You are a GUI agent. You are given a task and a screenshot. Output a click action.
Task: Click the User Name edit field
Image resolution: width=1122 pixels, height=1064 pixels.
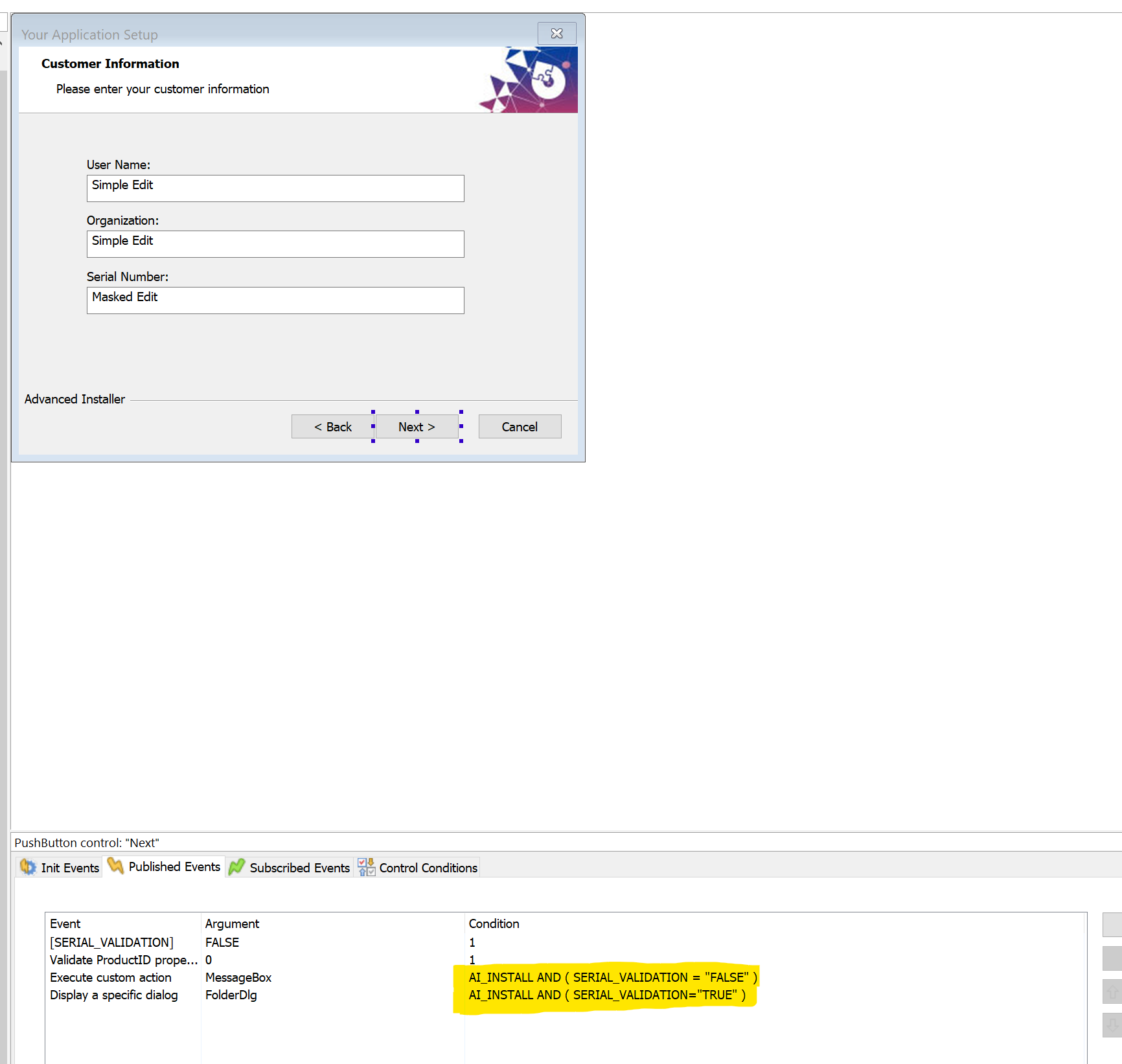click(x=275, y=188)
